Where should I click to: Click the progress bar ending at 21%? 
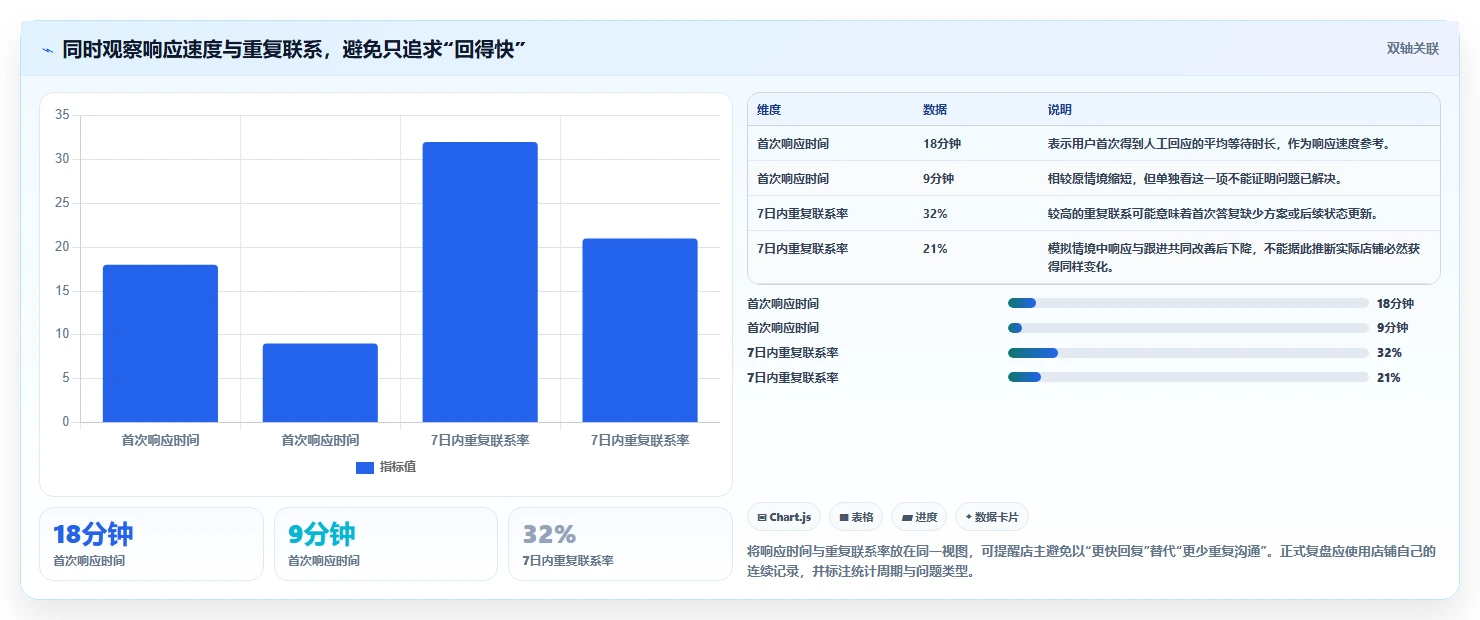[x=1188, y=377]
